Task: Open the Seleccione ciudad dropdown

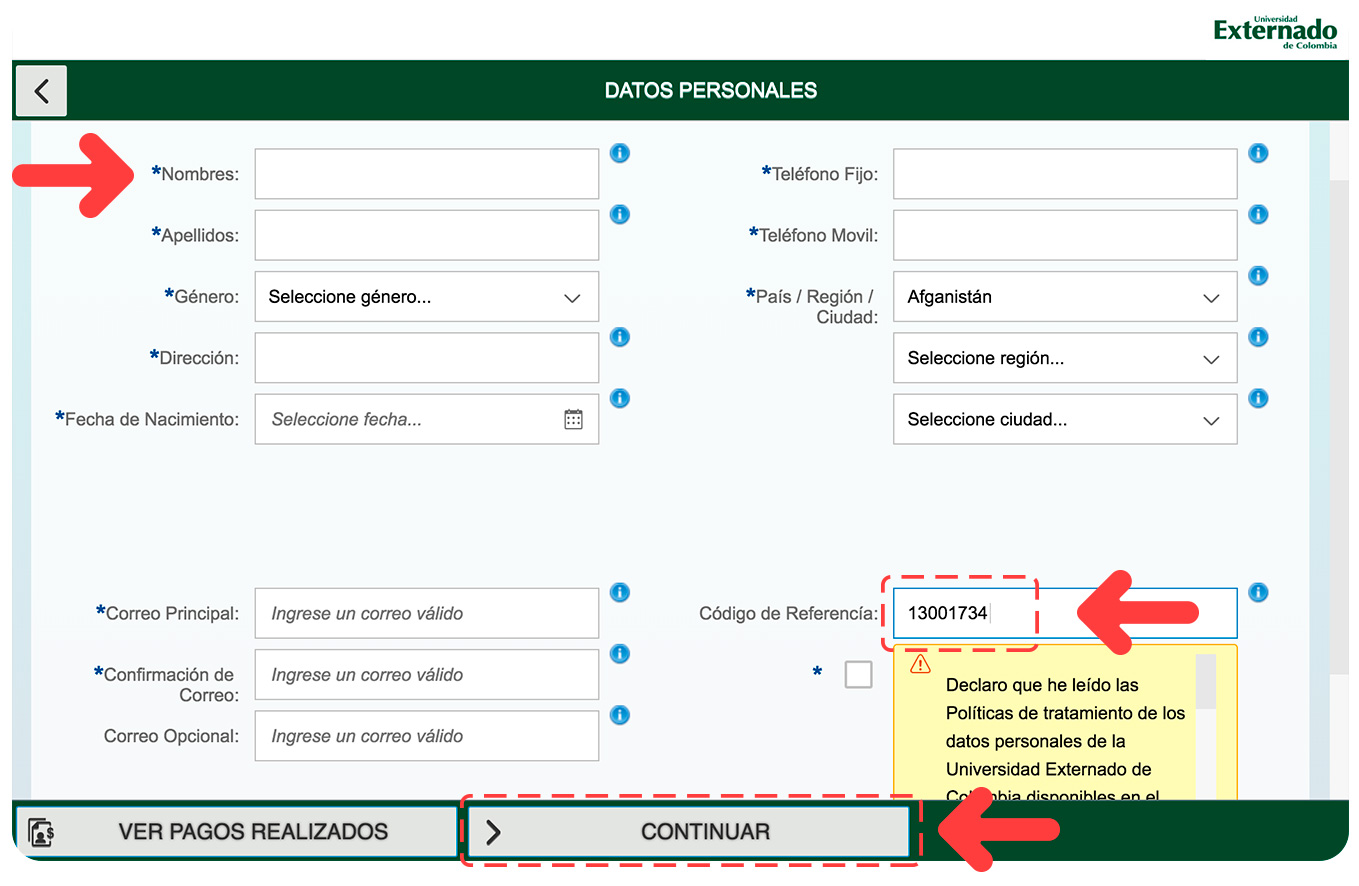Action: 1065,419
